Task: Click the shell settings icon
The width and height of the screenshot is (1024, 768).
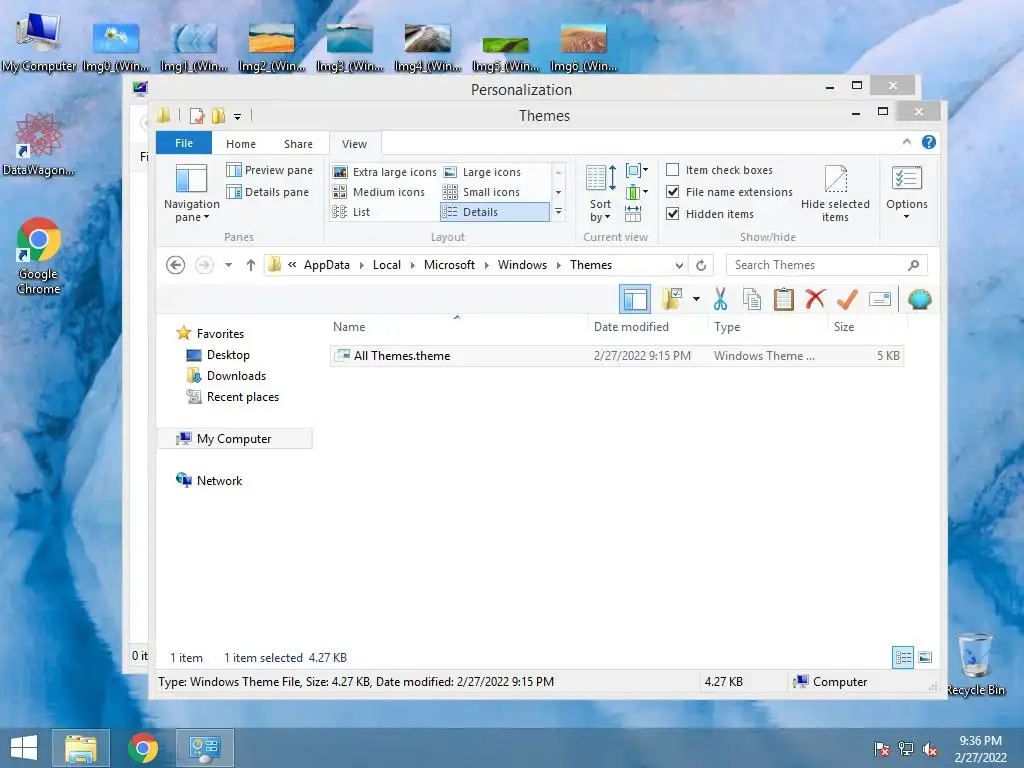Action: point(920,299)
